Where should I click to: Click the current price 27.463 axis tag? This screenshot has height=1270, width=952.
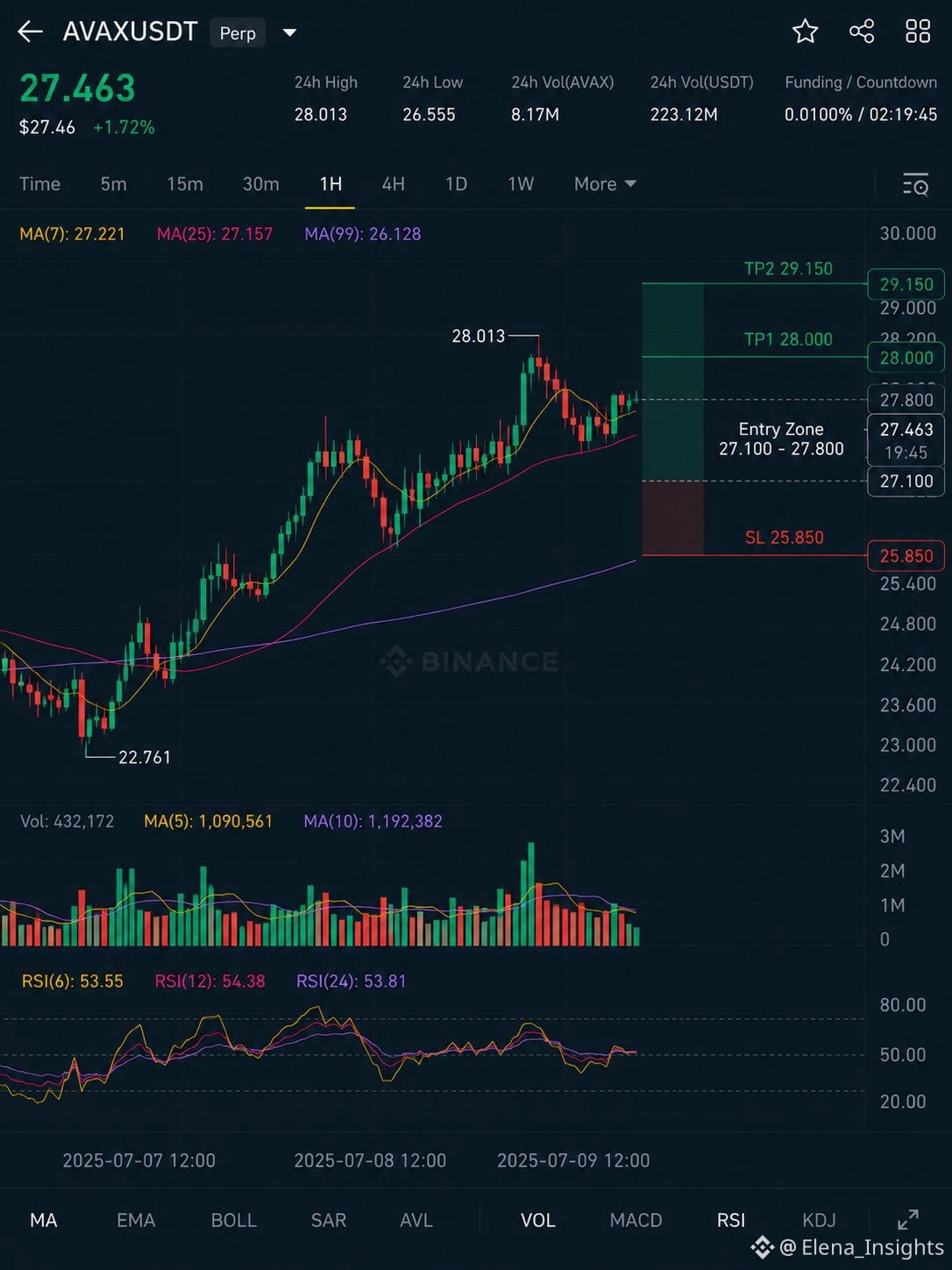(x=906, y=440)
